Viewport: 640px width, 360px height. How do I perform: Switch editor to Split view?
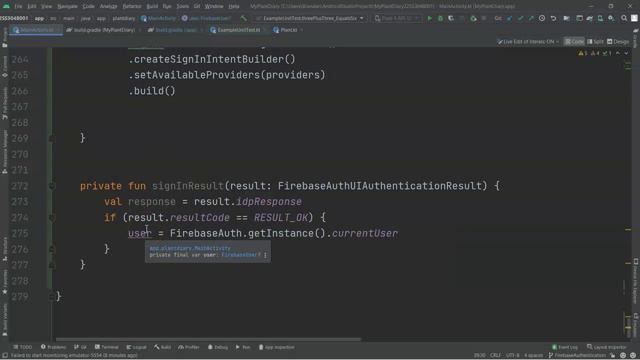(x=595, y=42)
